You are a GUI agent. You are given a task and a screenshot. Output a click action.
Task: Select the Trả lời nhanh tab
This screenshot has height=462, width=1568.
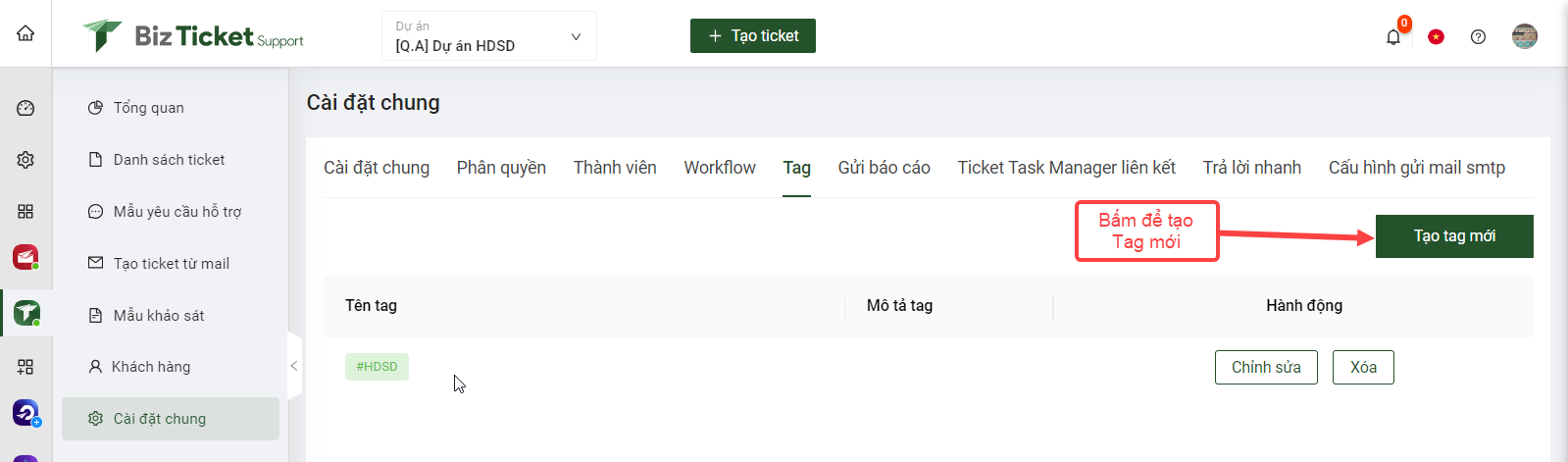click(x=1252, y=168)
